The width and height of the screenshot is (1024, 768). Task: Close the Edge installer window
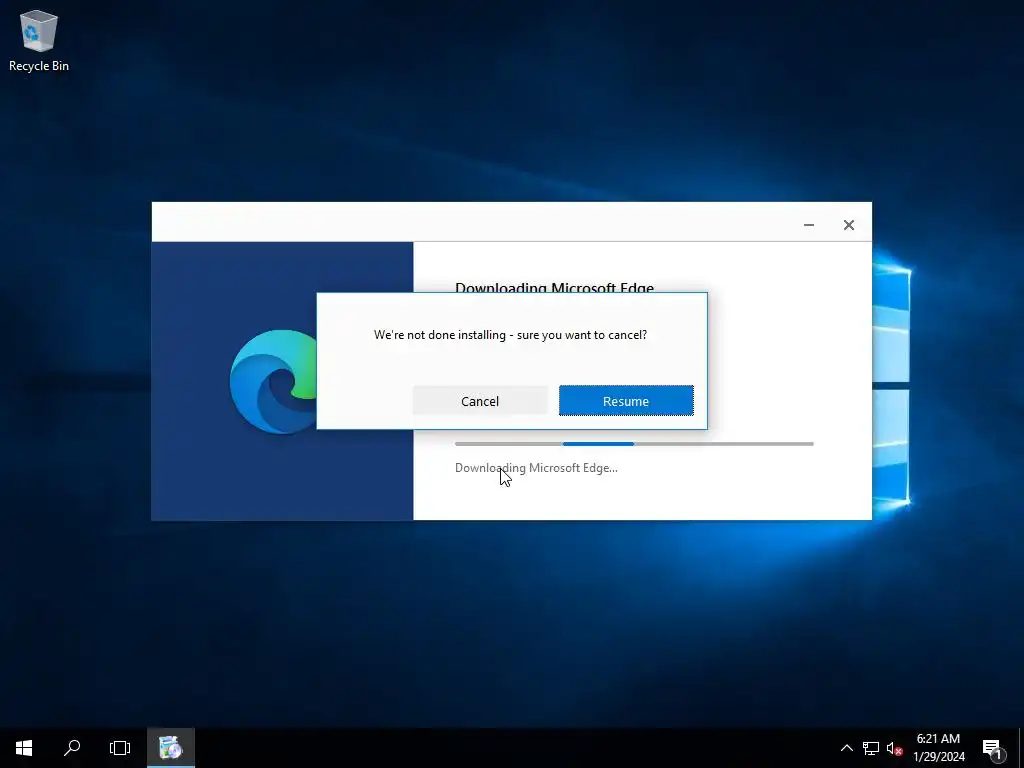click(848, 225)
